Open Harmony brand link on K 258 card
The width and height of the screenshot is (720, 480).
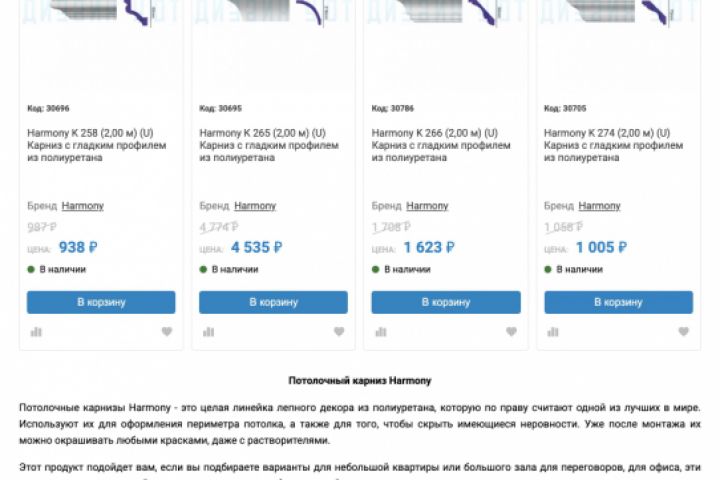(83, 206)
